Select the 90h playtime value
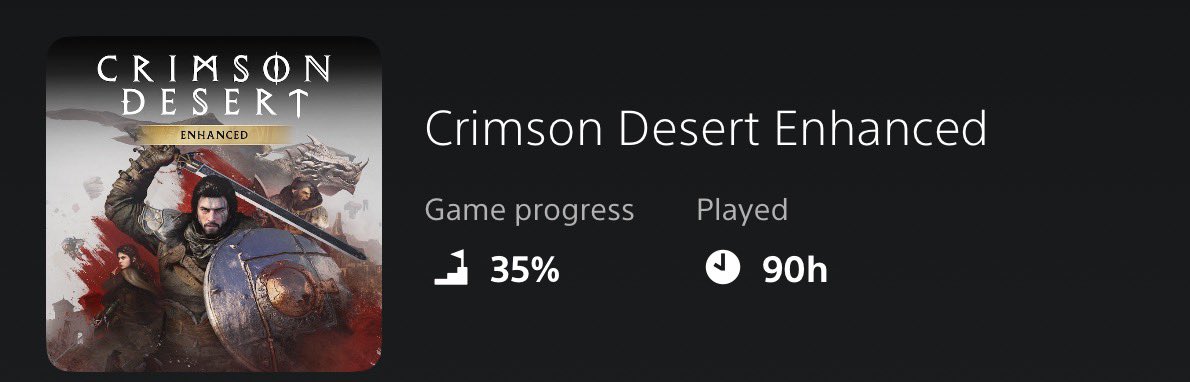Screen dimensions: 1190x382 click(x=795, y=270)
